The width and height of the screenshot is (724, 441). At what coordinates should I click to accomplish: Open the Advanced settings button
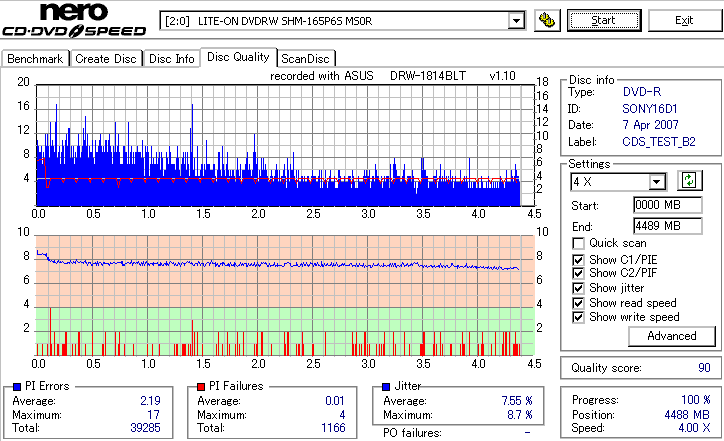(672, 336)
